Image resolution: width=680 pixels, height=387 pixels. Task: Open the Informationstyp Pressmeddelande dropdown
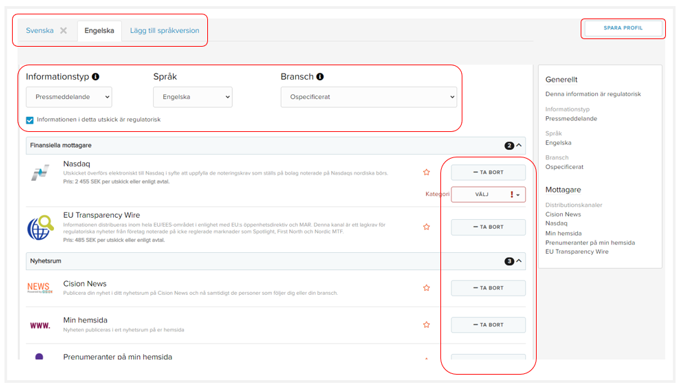coord(69,97)
